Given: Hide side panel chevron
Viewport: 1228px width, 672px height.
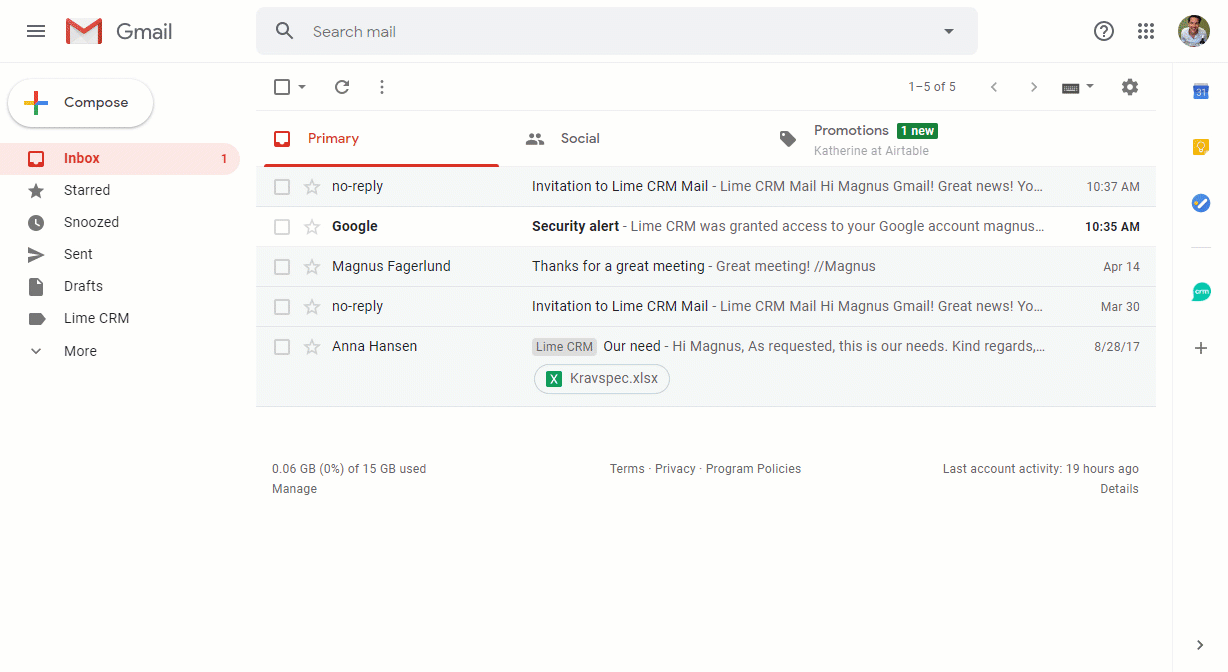Looking at the screenshot, I should click(x=1201, y=645).
